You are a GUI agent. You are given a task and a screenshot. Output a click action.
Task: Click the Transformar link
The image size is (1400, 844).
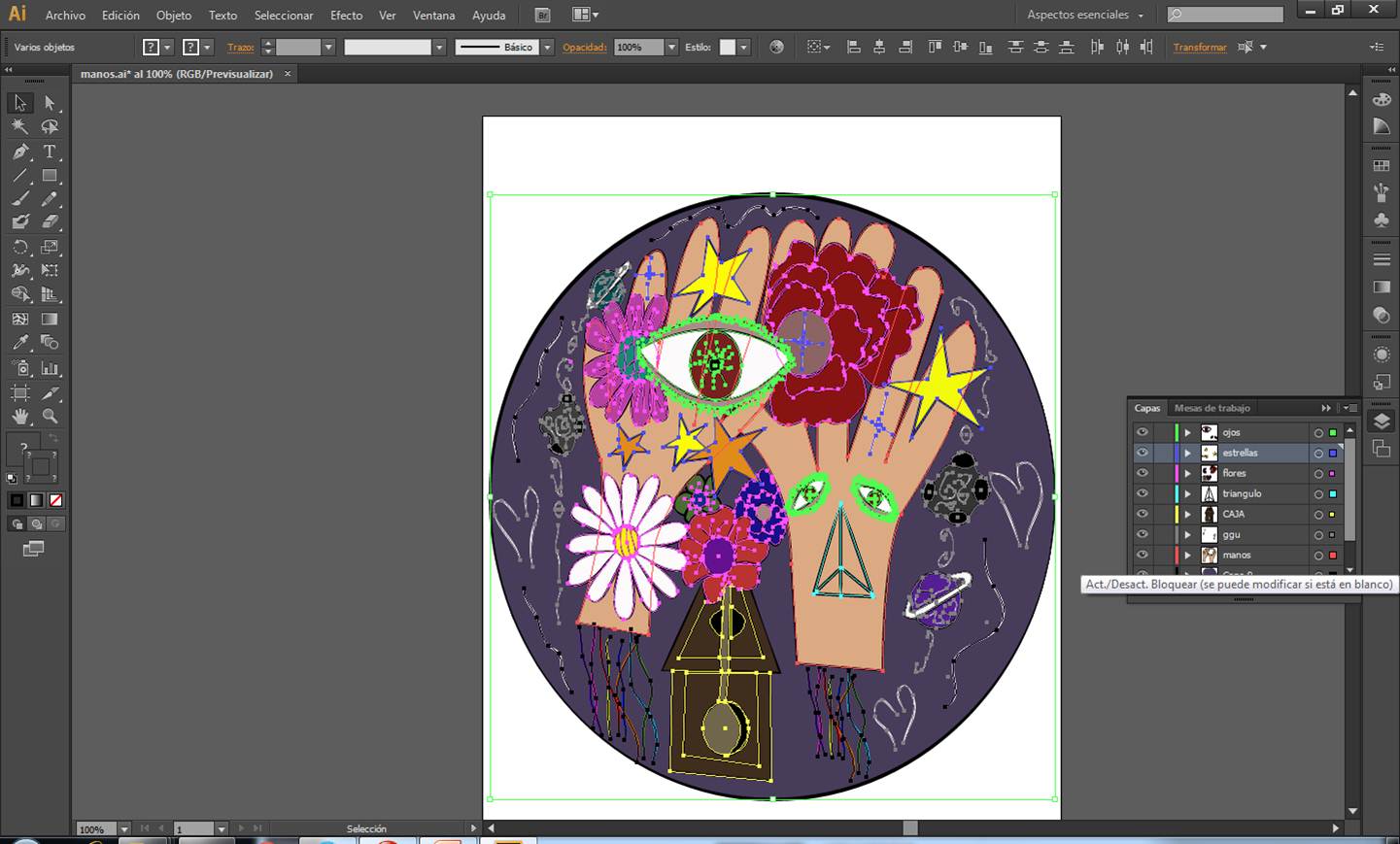click(x=1199, y=48)
